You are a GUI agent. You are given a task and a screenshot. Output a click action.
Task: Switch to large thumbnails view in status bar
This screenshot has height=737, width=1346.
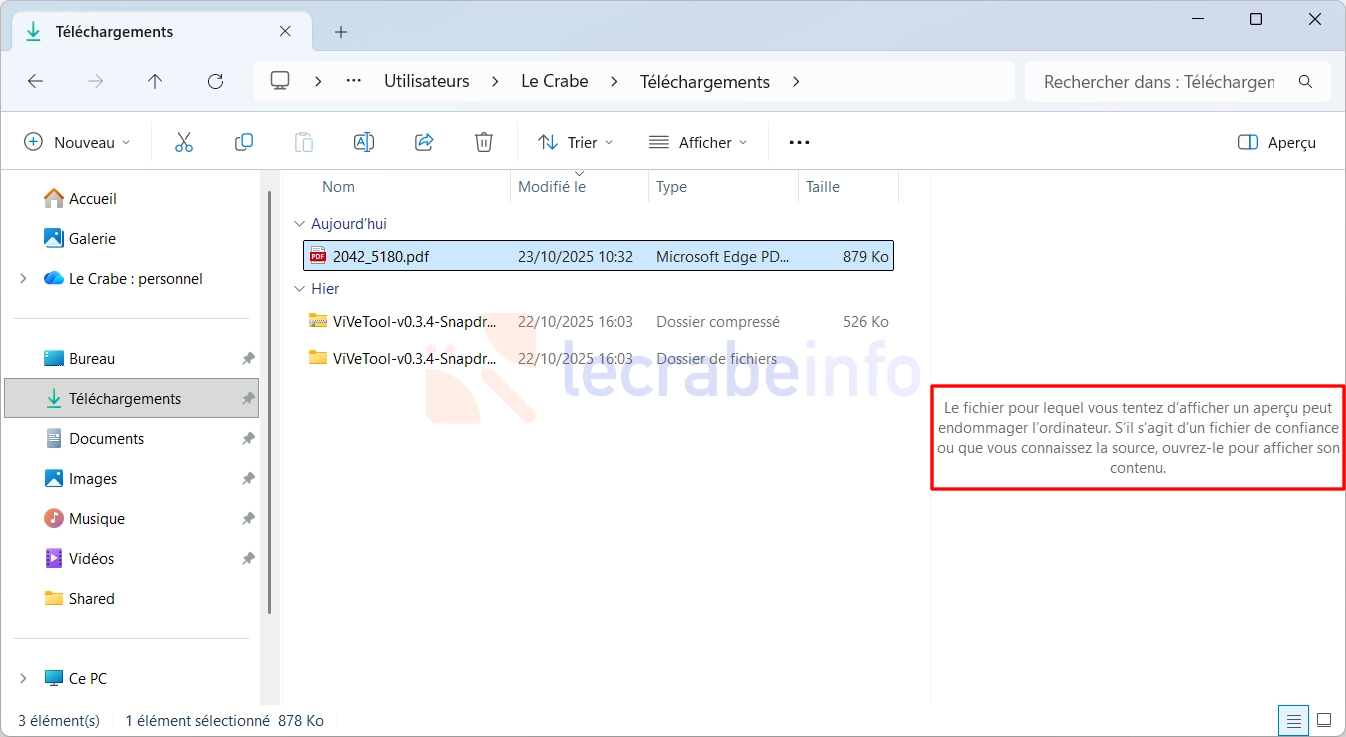1324,720
